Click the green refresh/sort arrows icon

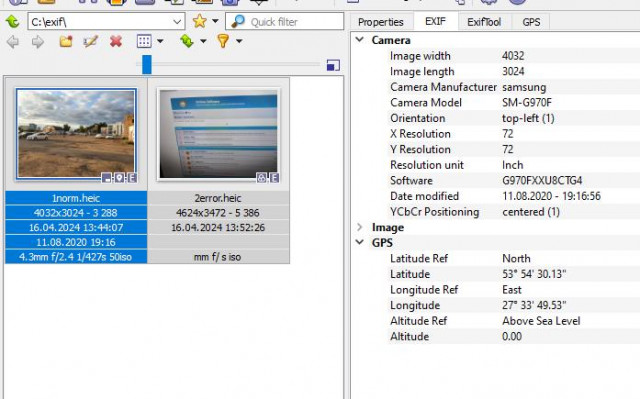click(x=187, y=41)
